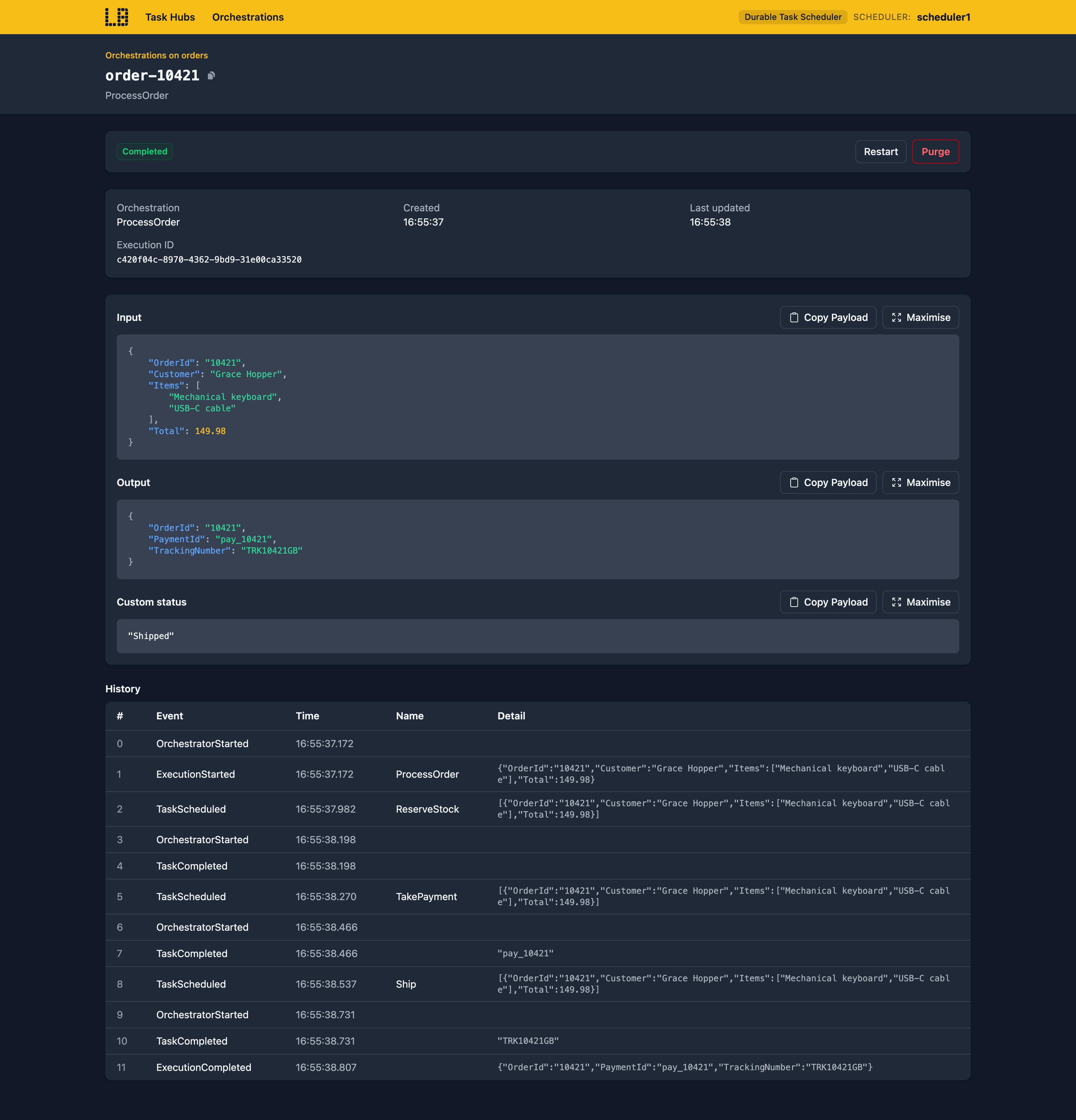Select the ExecutionStarted event in row 1

195,774
